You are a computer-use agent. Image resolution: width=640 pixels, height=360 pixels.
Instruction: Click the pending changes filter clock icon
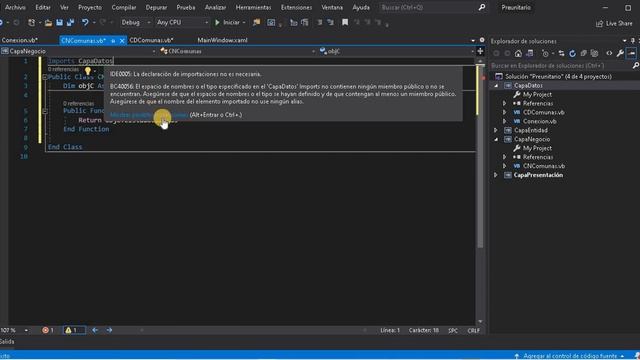[545, 53]
